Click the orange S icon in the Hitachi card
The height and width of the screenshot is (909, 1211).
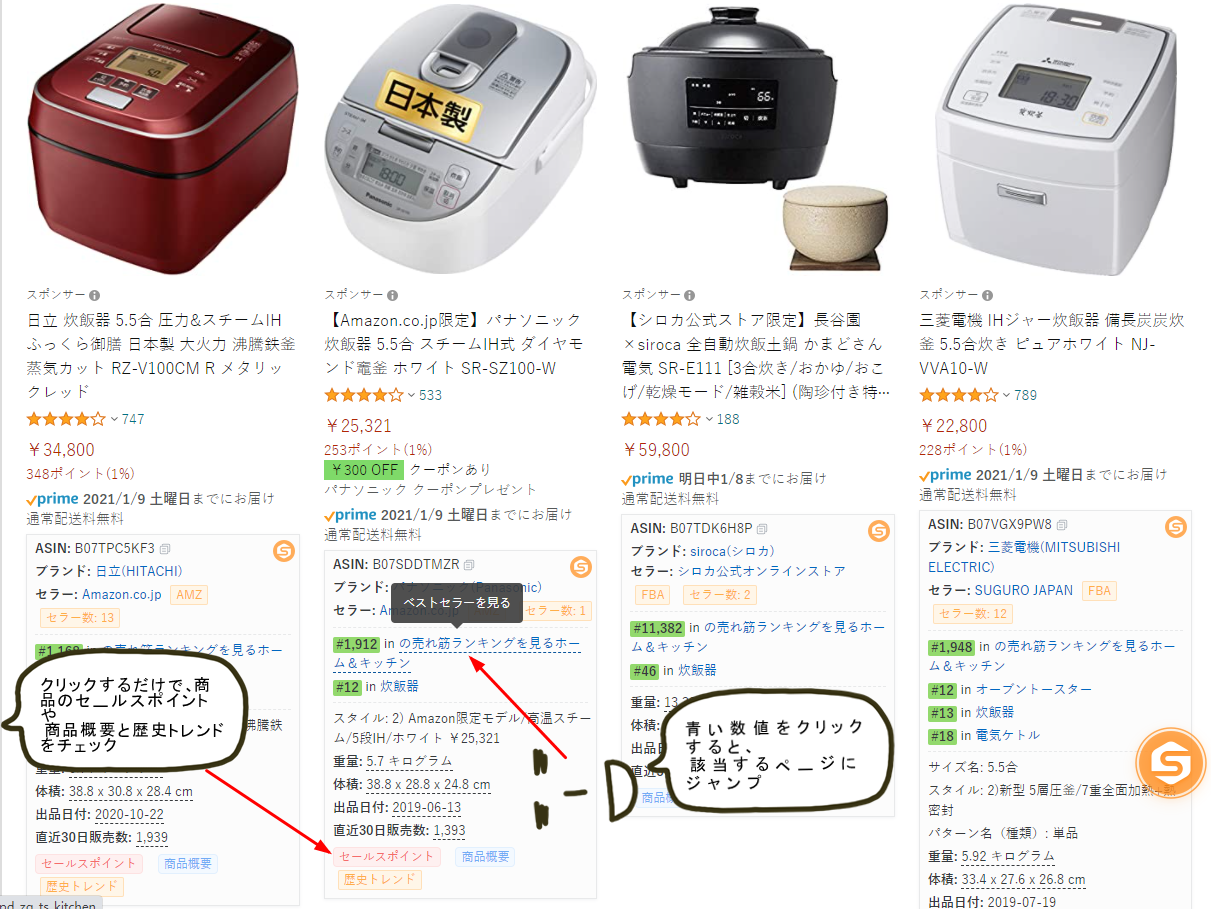click(283, 550)
